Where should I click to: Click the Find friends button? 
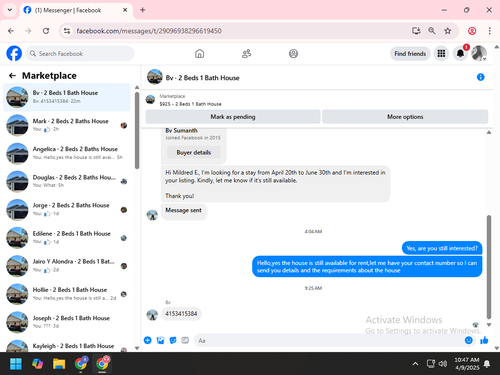410,54
